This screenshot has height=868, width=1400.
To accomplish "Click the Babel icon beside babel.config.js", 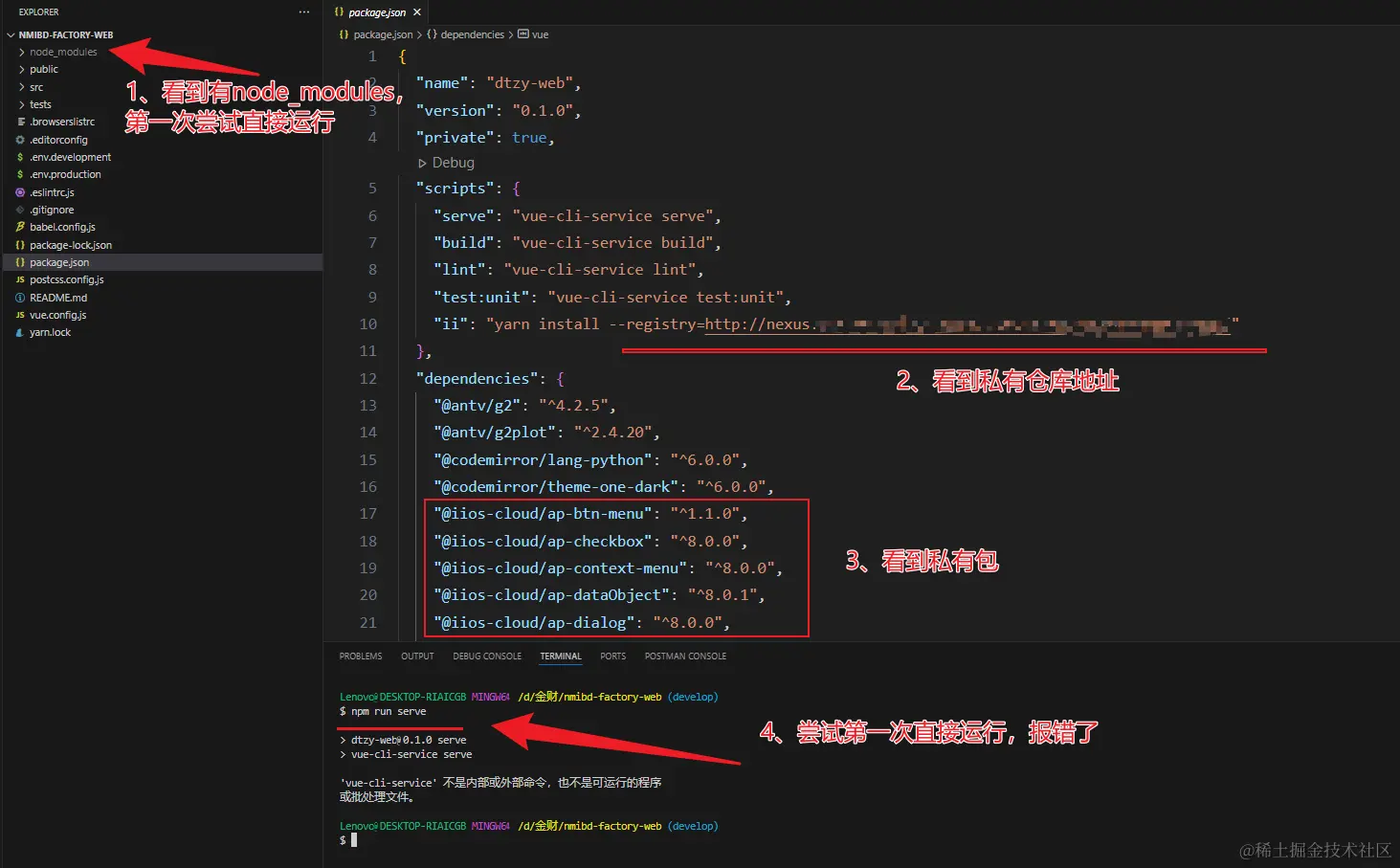I will click(20, 227).
